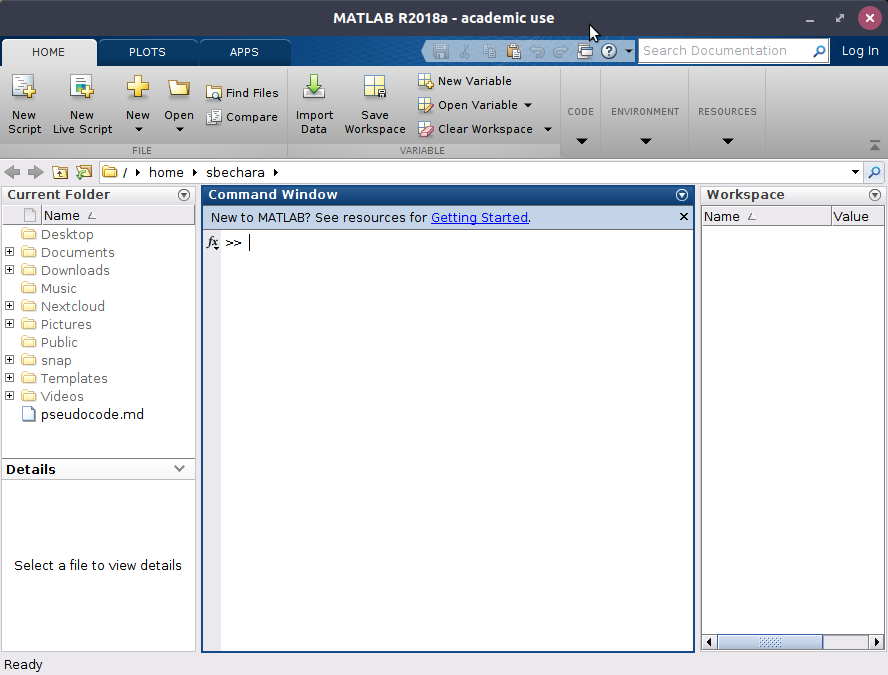888x675 pixels.
Task: Click the Workspace Value column header
Action: (x=857, y=216)
